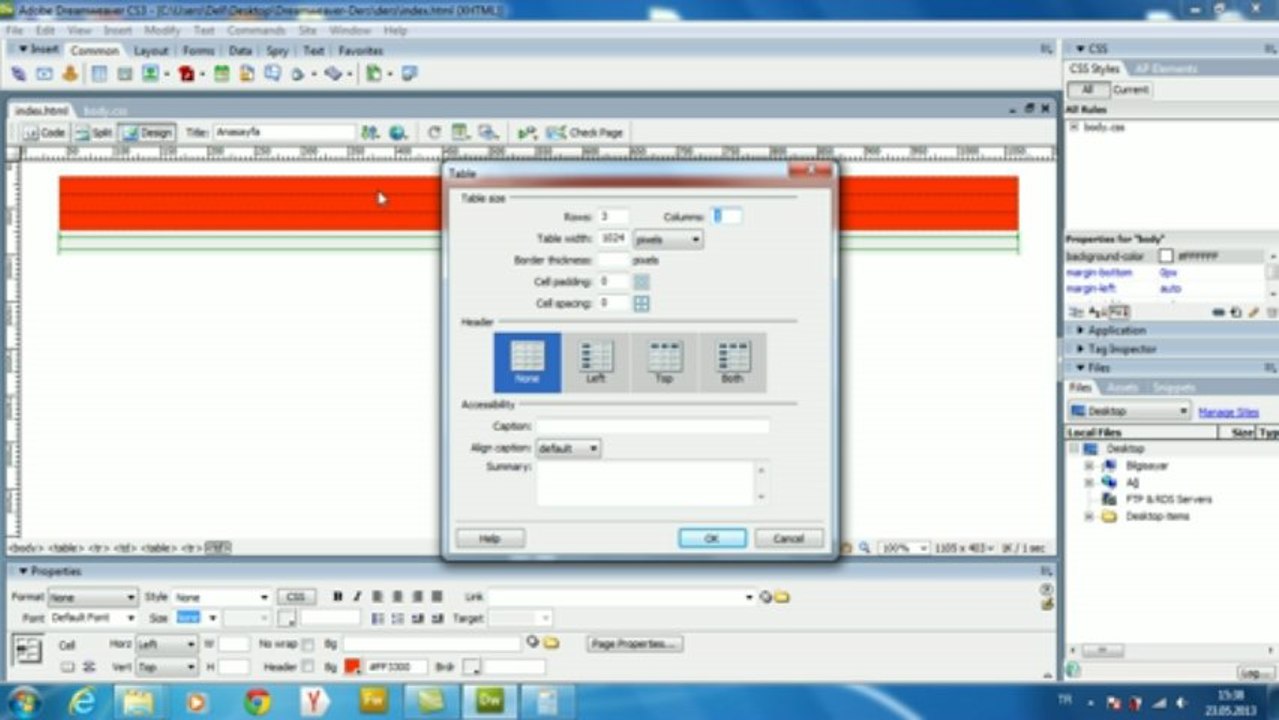Screen dimensions: 1279x720
Task: Click the Refresh Design View icon
Action: point(434,132)
